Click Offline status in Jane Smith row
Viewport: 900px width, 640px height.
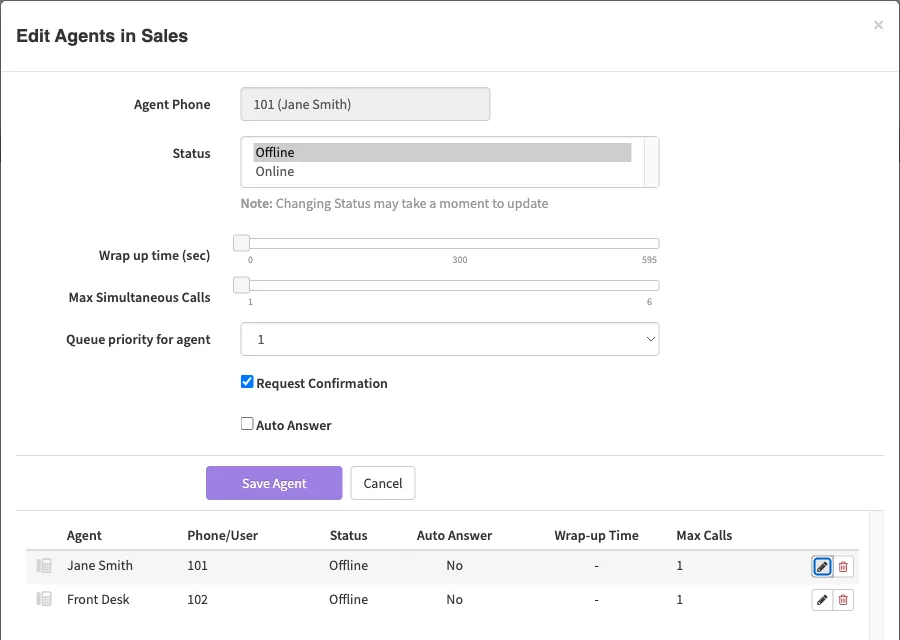348,565
